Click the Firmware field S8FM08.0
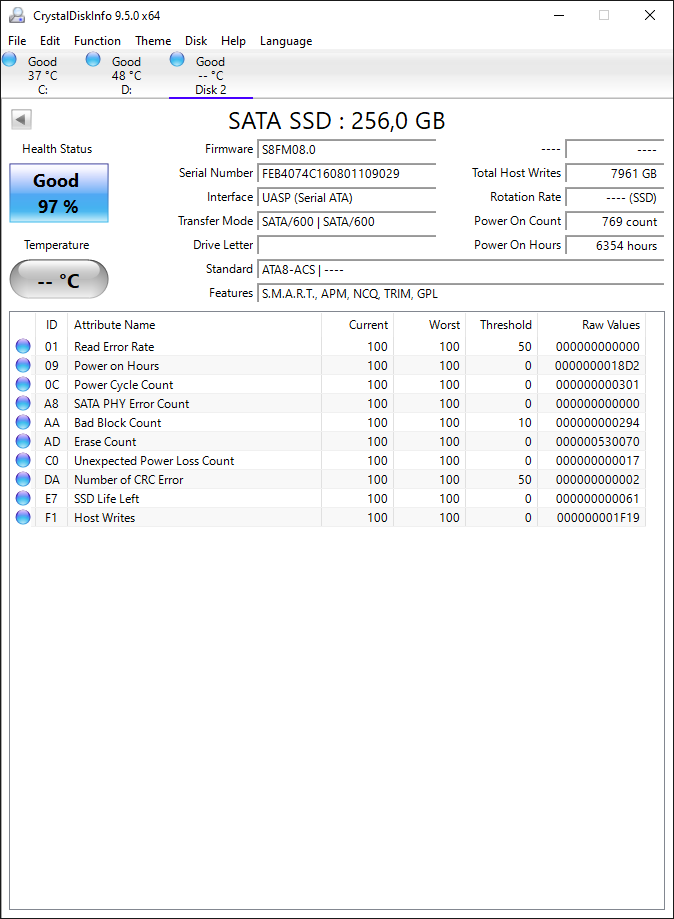 tap(346, 149)
